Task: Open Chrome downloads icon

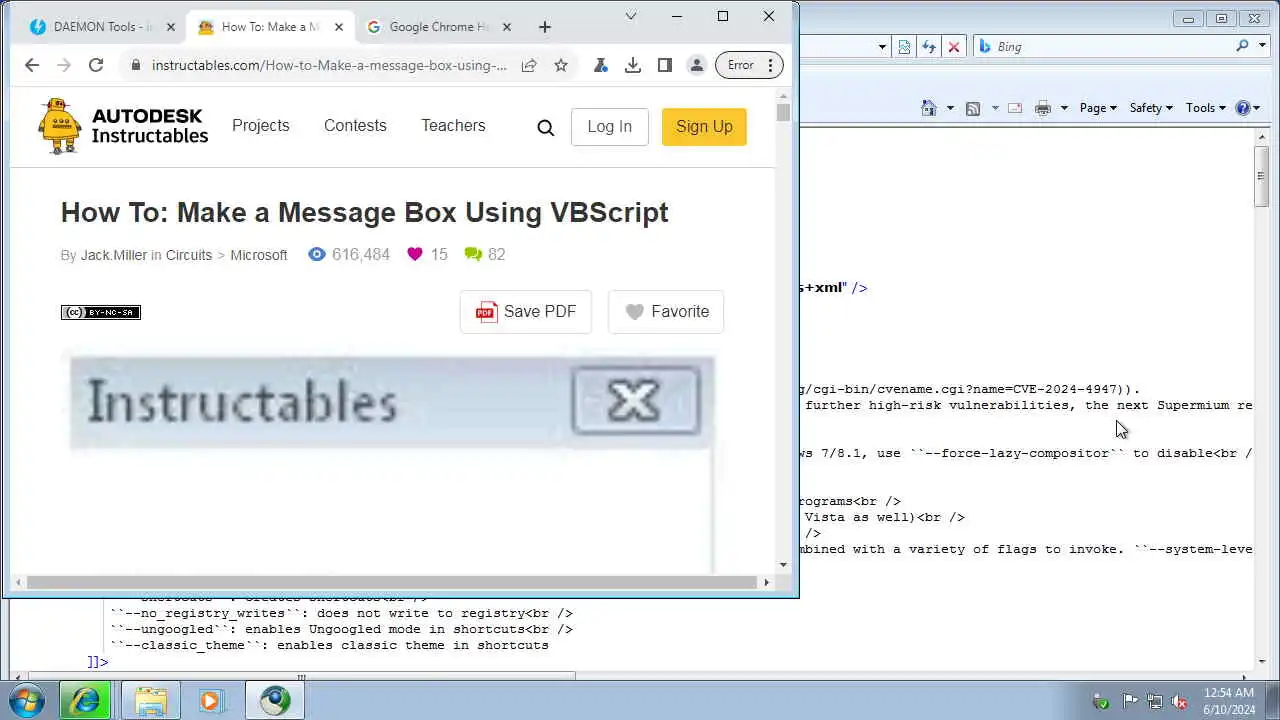Action: (633, 65)
